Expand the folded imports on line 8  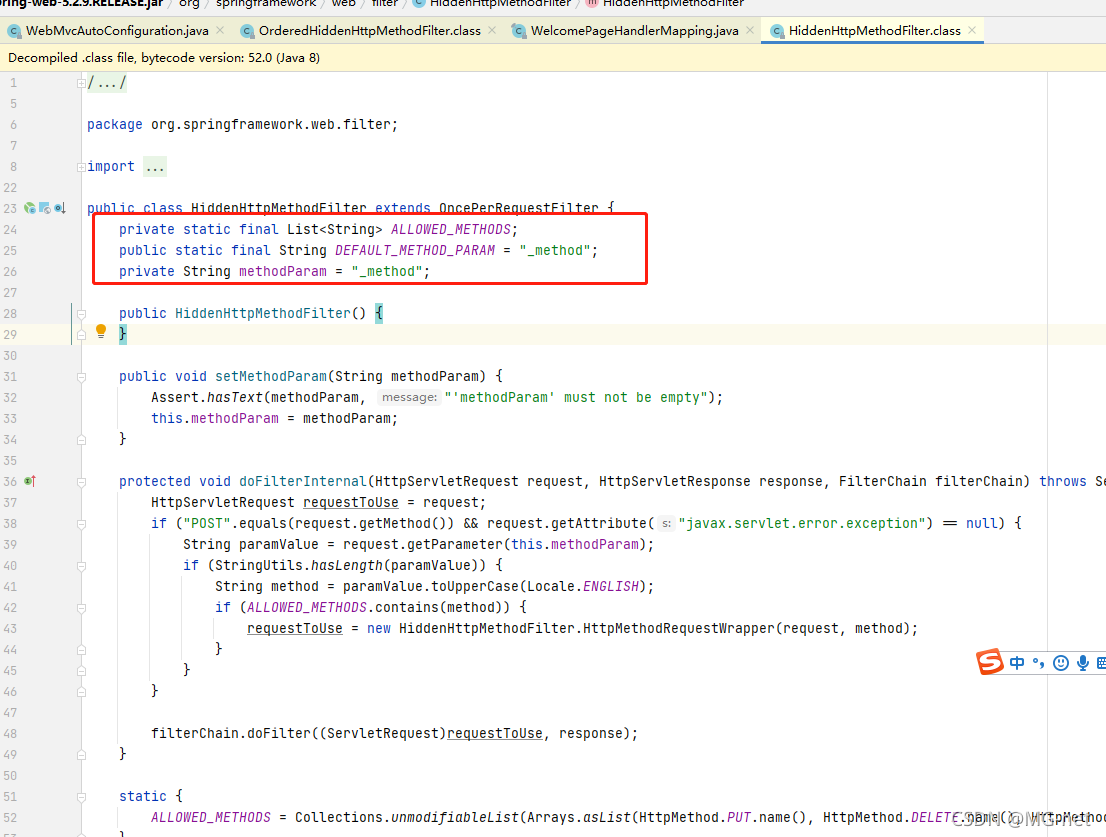[80, 165]
